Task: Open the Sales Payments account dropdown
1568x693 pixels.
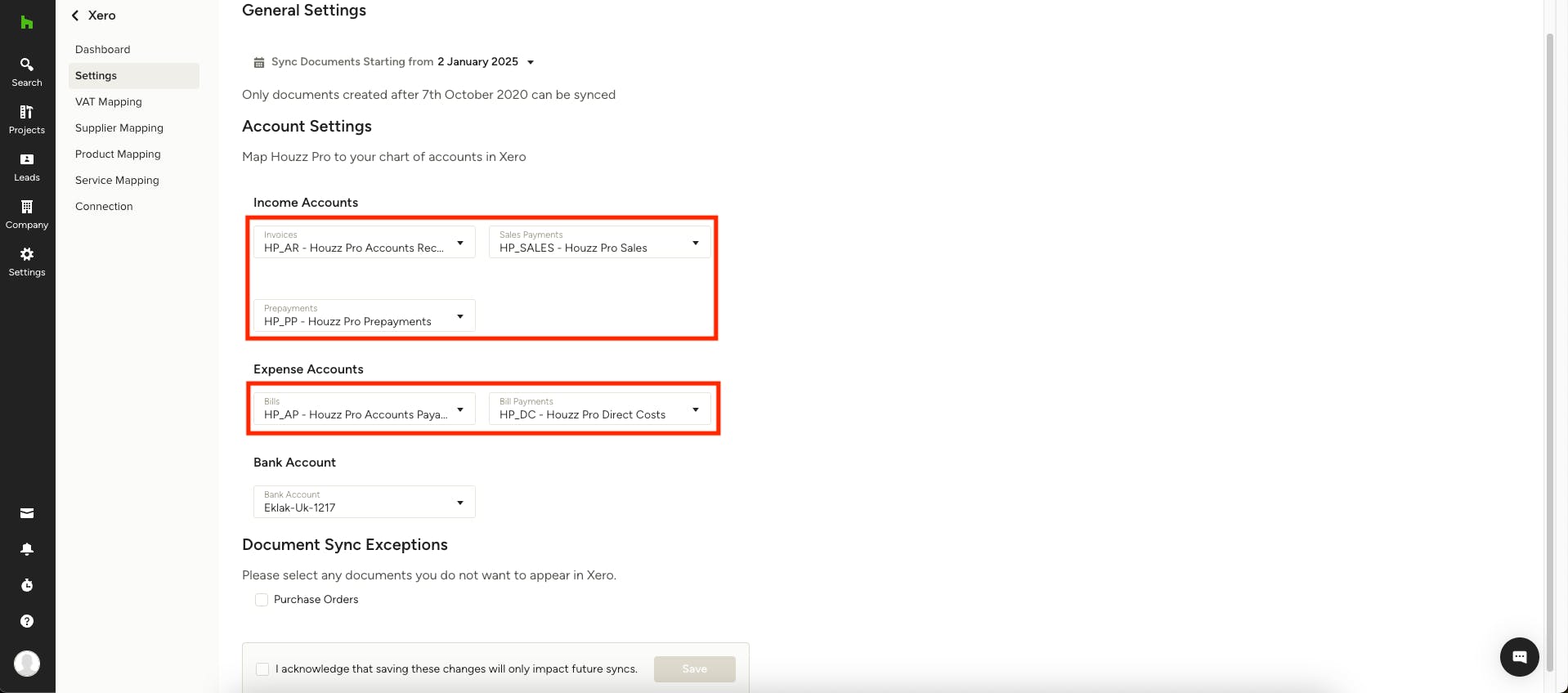Action: tap(600, 242)
